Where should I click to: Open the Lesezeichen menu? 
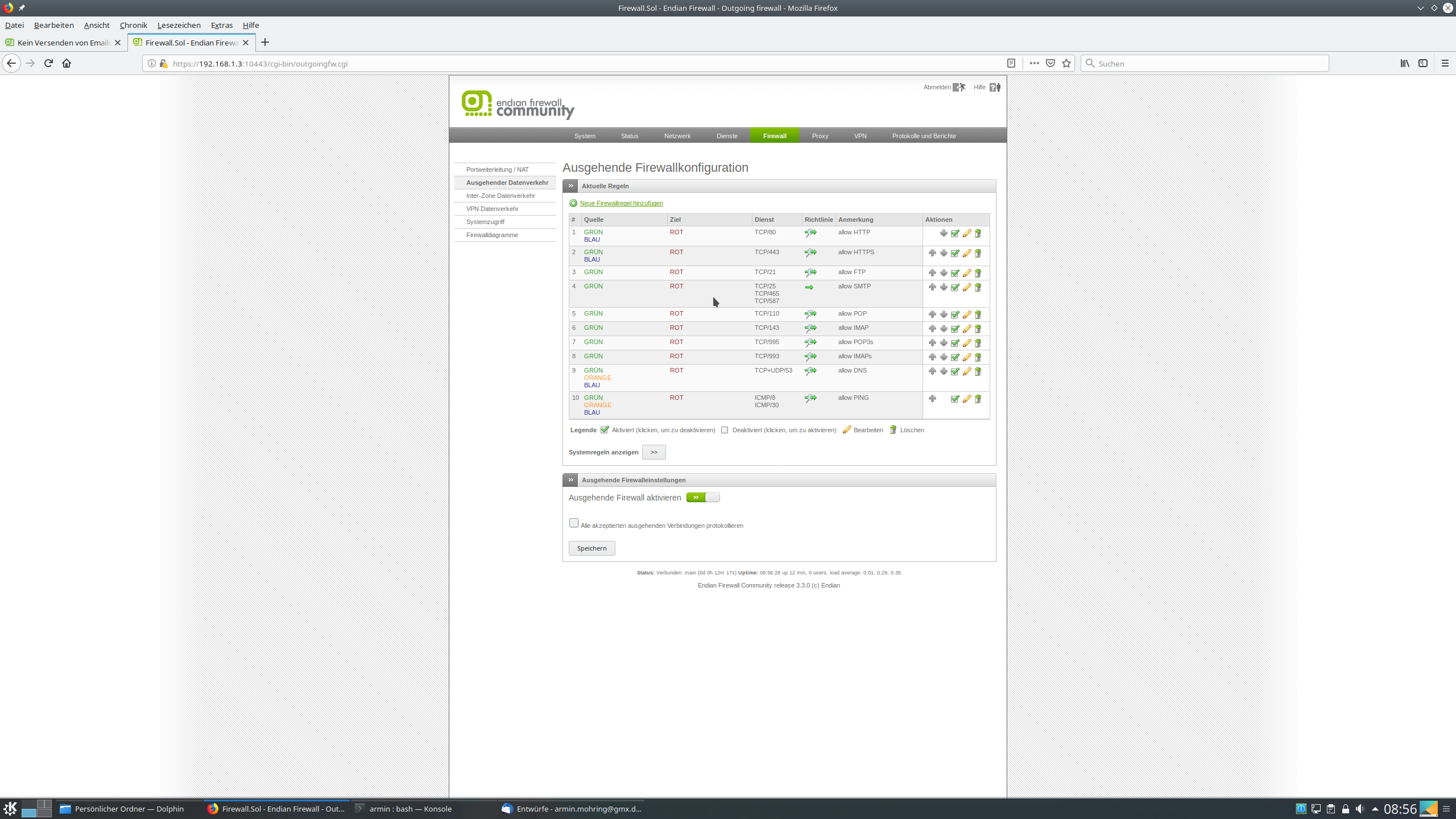tap(179, 25)
